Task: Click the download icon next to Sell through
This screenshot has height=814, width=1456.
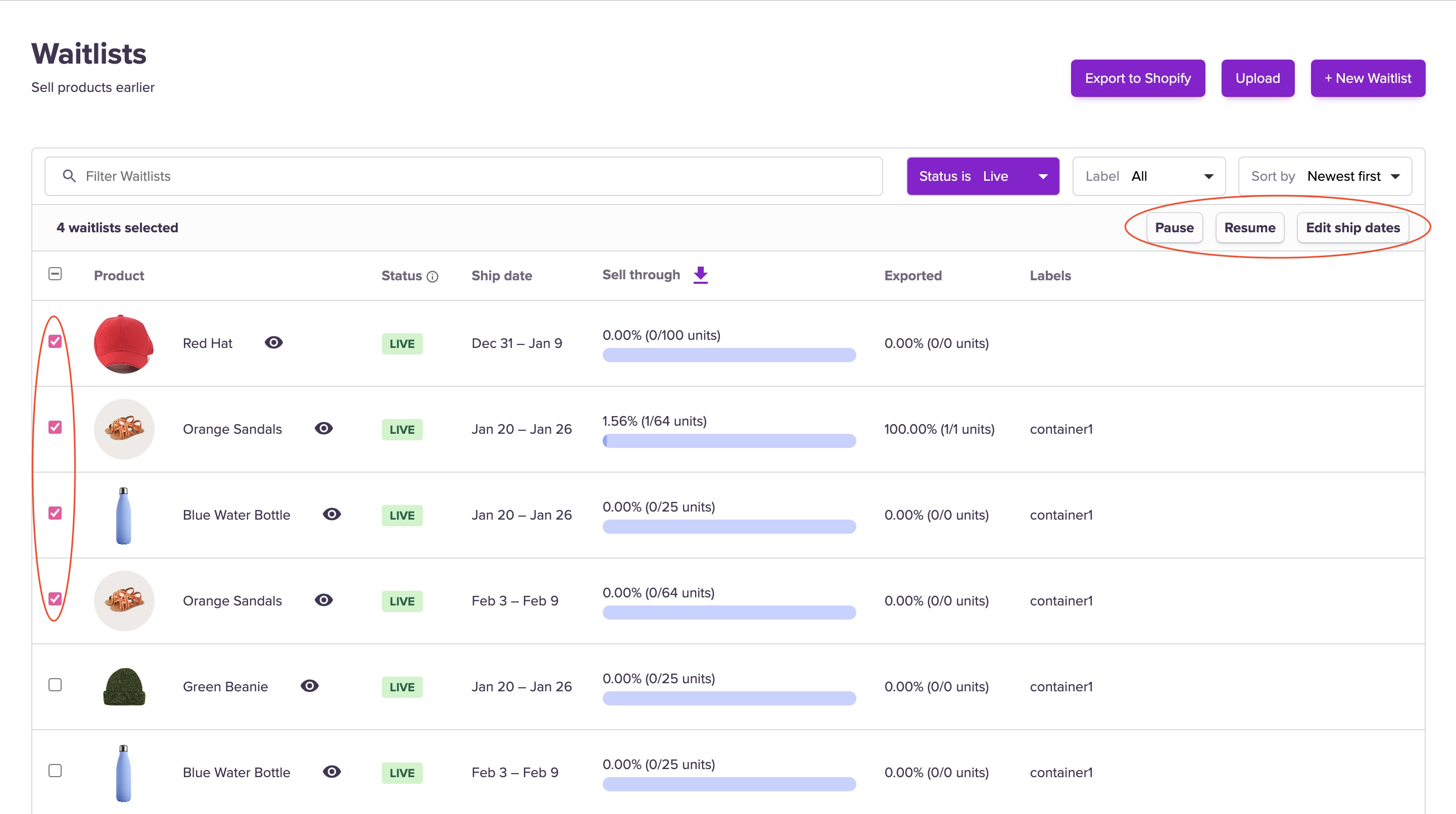Action: point(700,275)
